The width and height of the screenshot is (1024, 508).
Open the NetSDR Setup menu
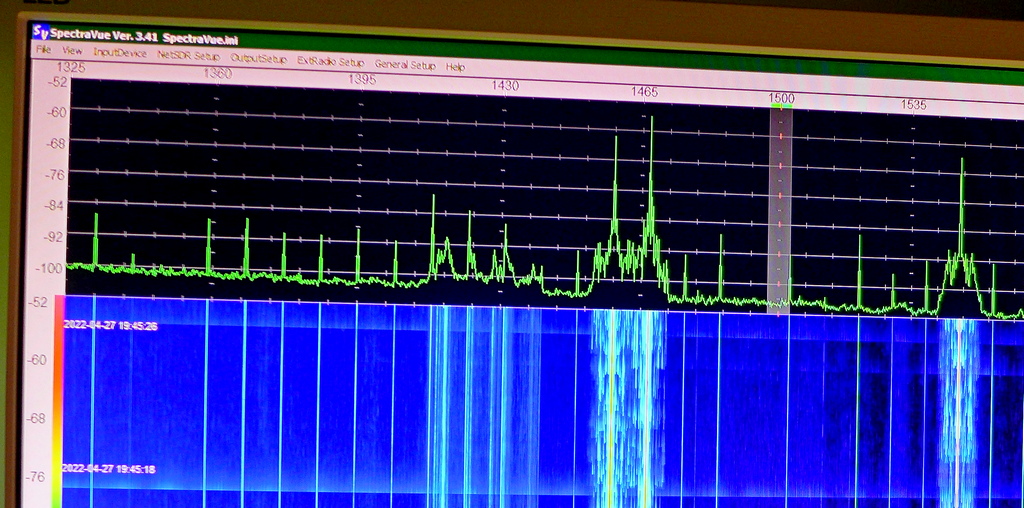188,56
